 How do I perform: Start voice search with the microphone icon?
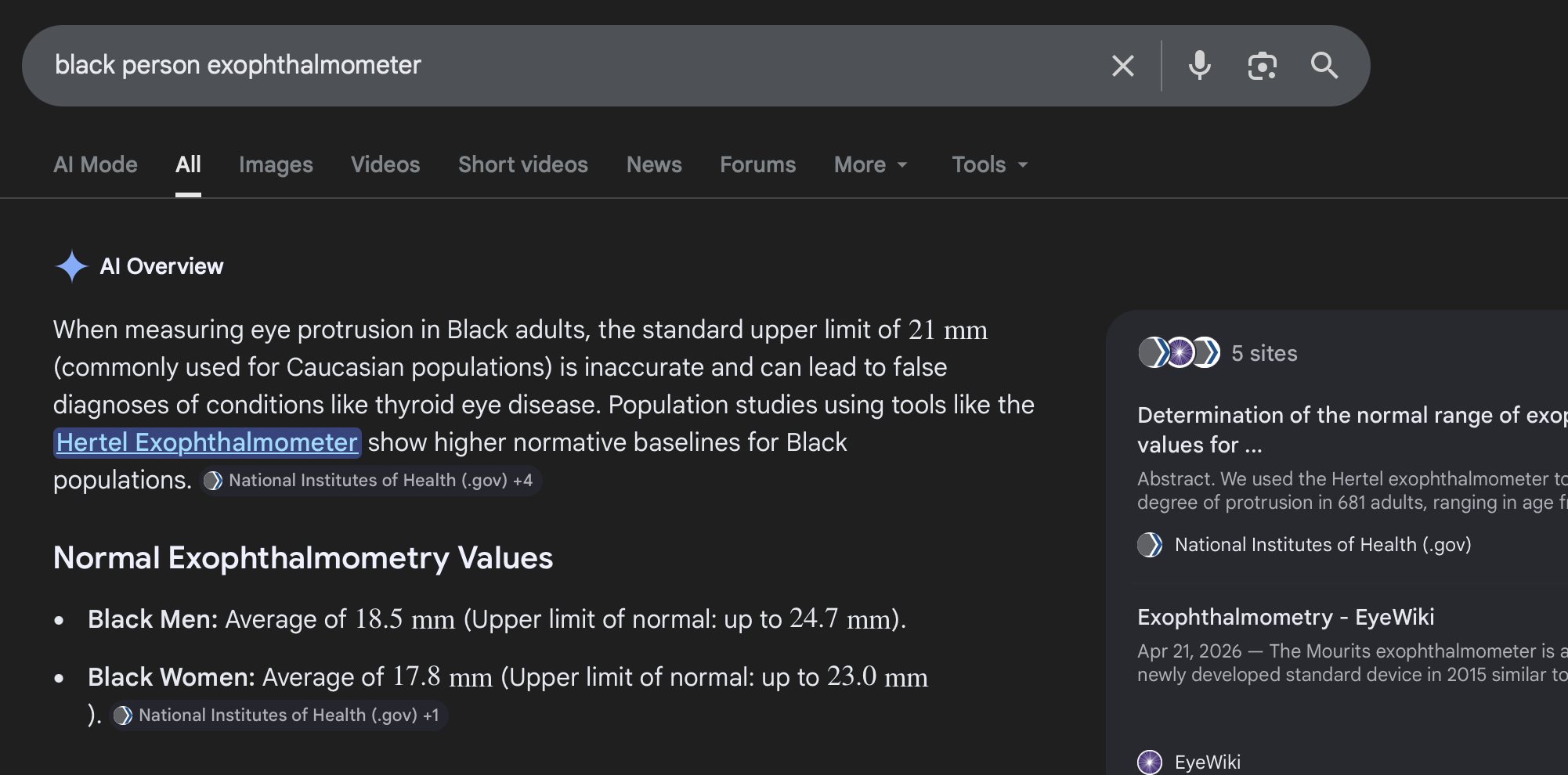click(1199, 66)
